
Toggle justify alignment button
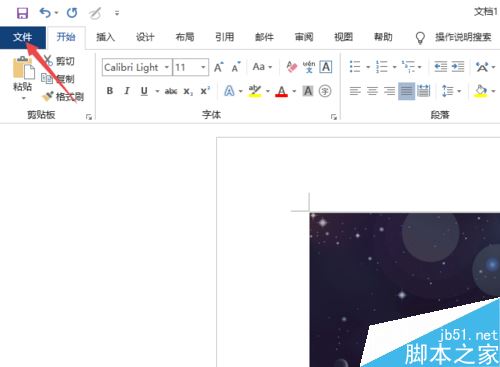pos(406,91)
